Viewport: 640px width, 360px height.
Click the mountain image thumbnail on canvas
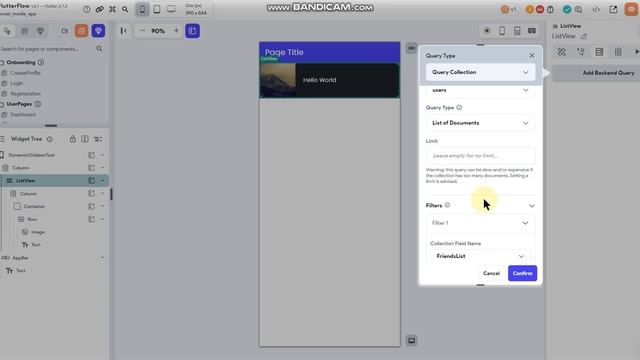click(278, 80)
